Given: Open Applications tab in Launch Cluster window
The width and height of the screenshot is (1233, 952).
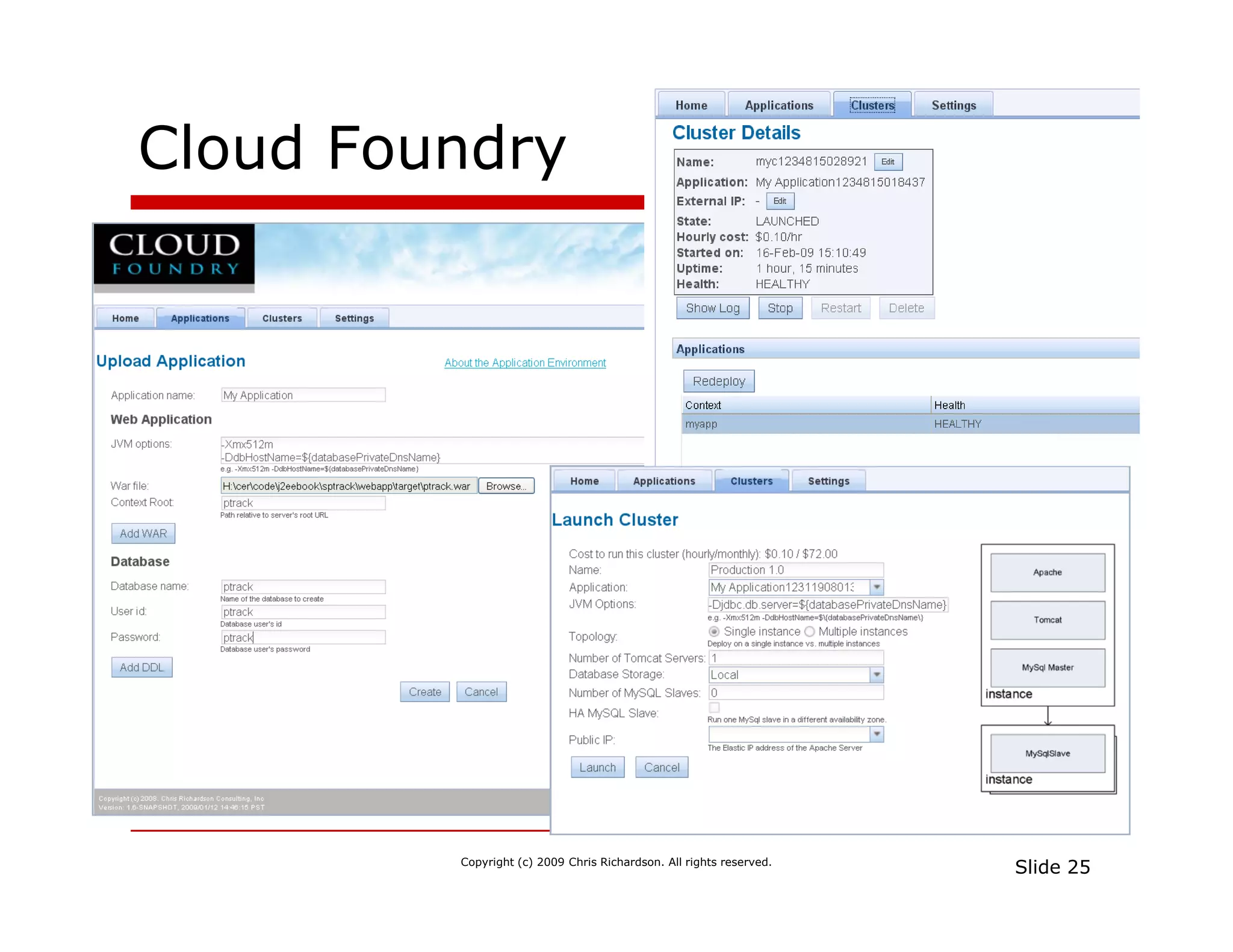Looking at the screenshot, I should pos(664,481).
